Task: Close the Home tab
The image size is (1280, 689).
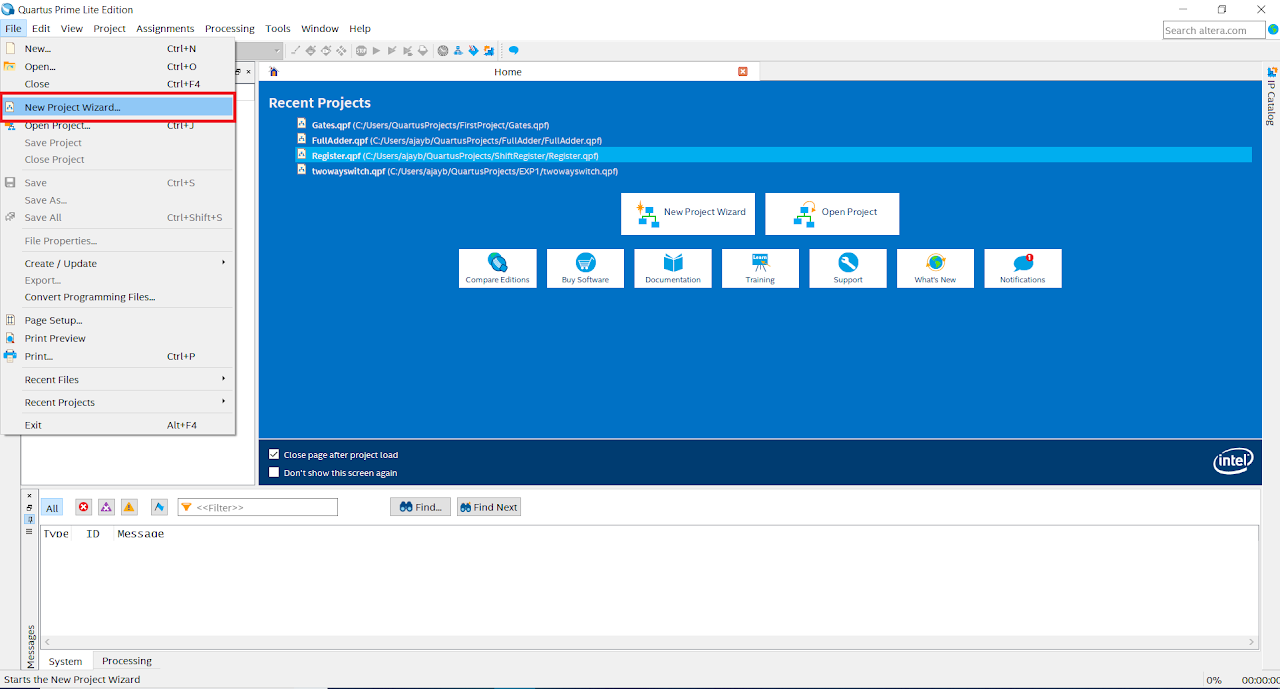Action: [743, 71]
